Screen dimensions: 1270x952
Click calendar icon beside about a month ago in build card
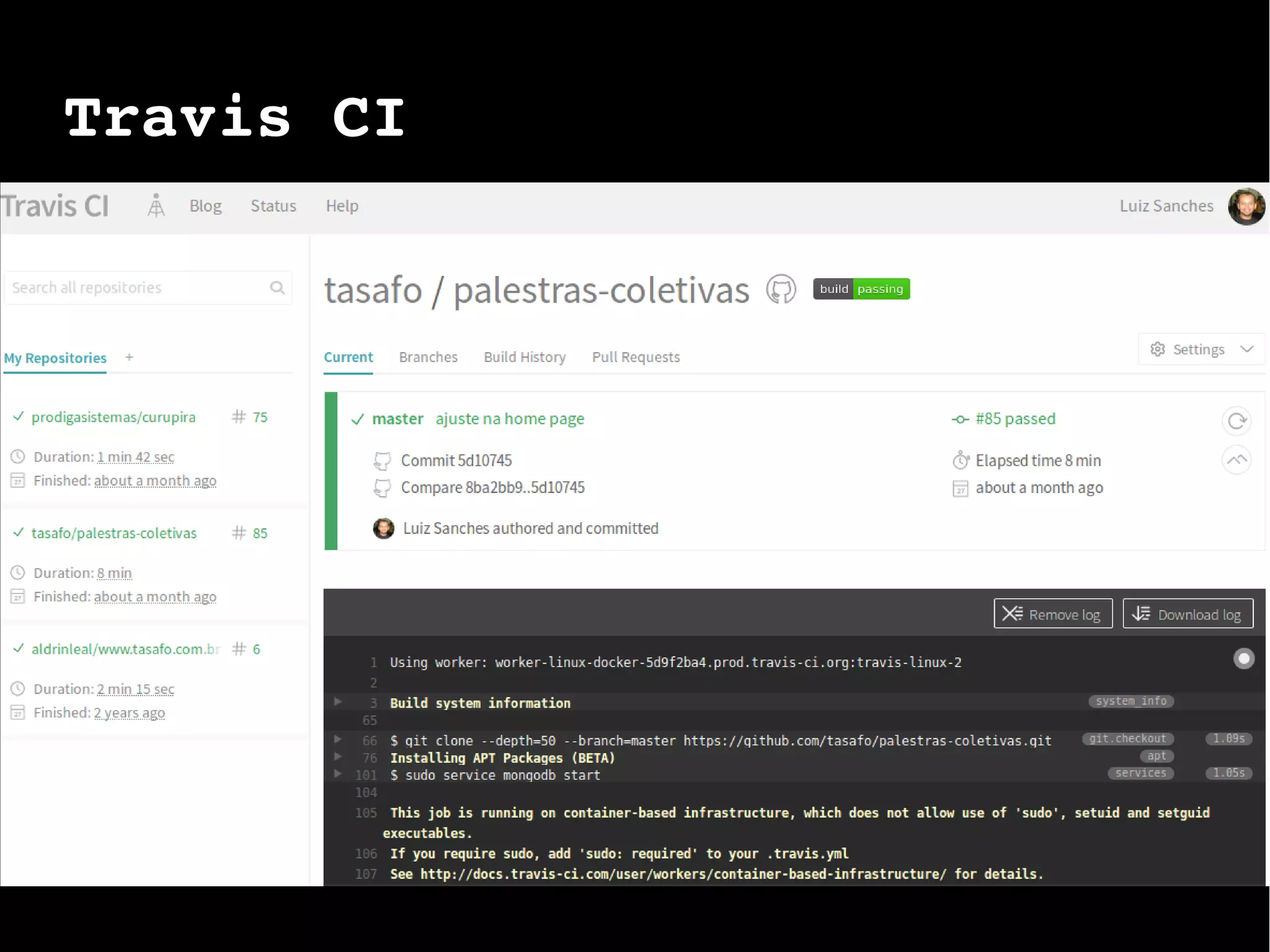[960, 489]
